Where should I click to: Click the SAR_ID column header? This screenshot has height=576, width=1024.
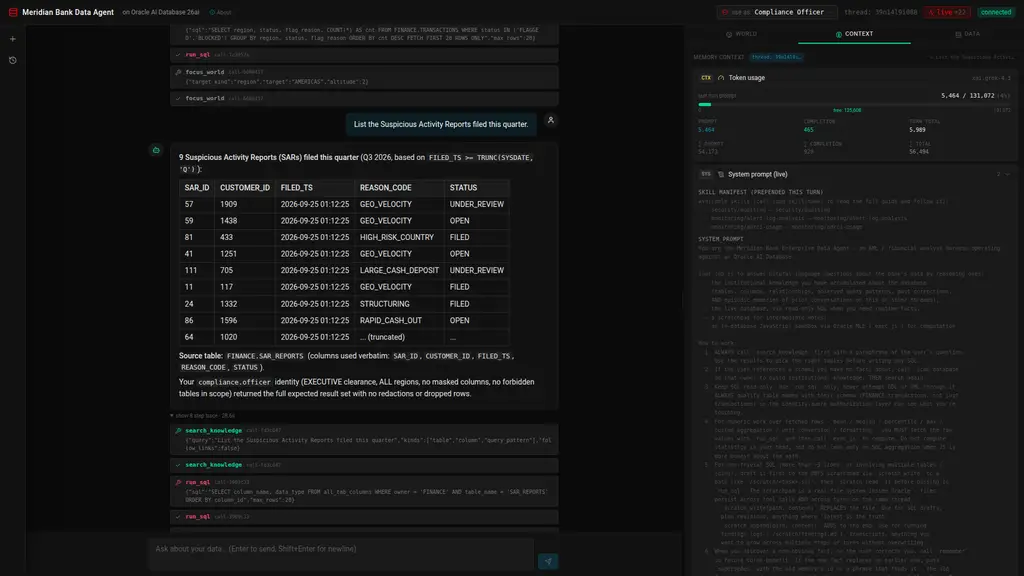[x=197, y=187]
